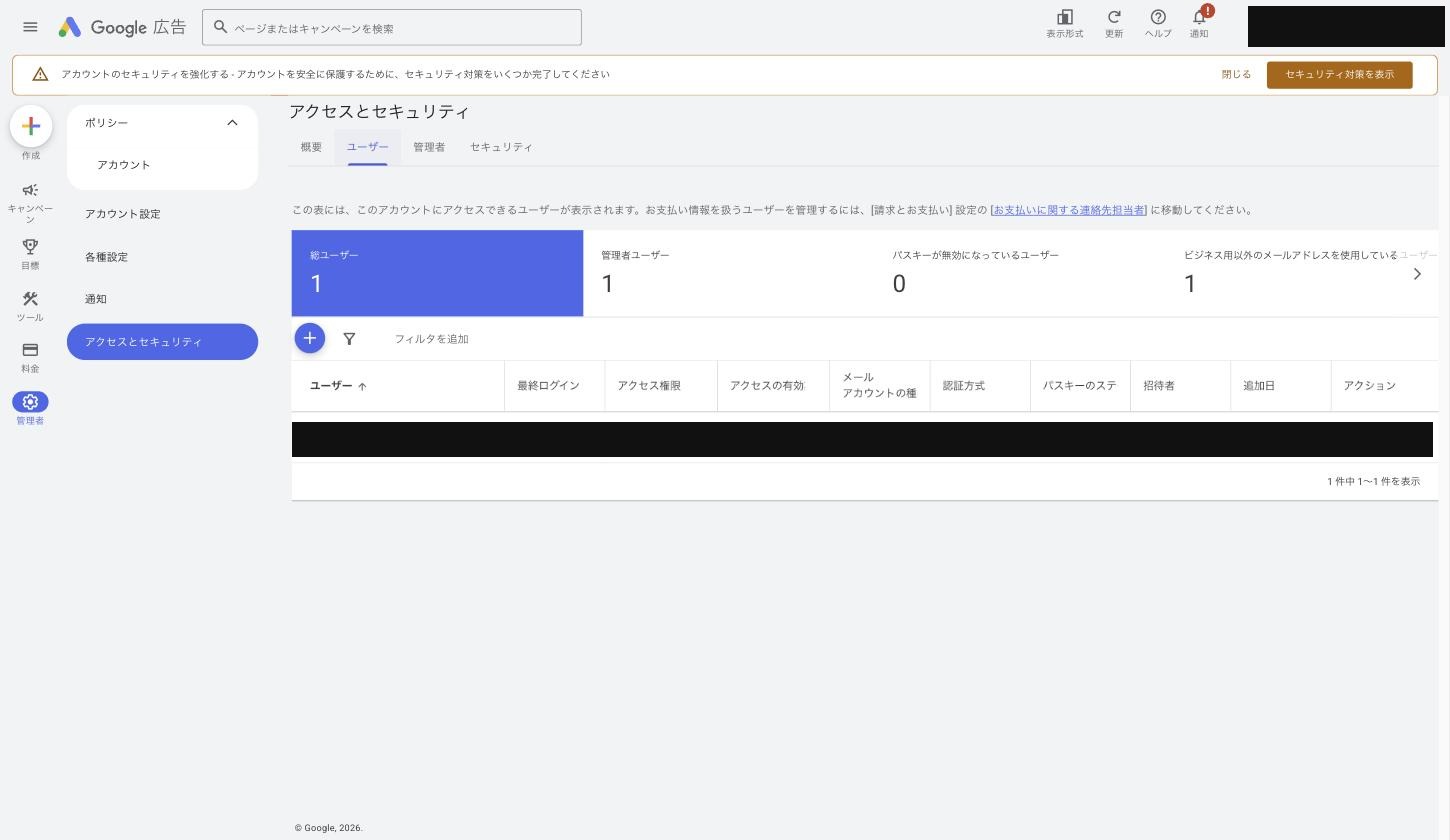
Task: Open 料金 billing icon
Action: [30, 357]
